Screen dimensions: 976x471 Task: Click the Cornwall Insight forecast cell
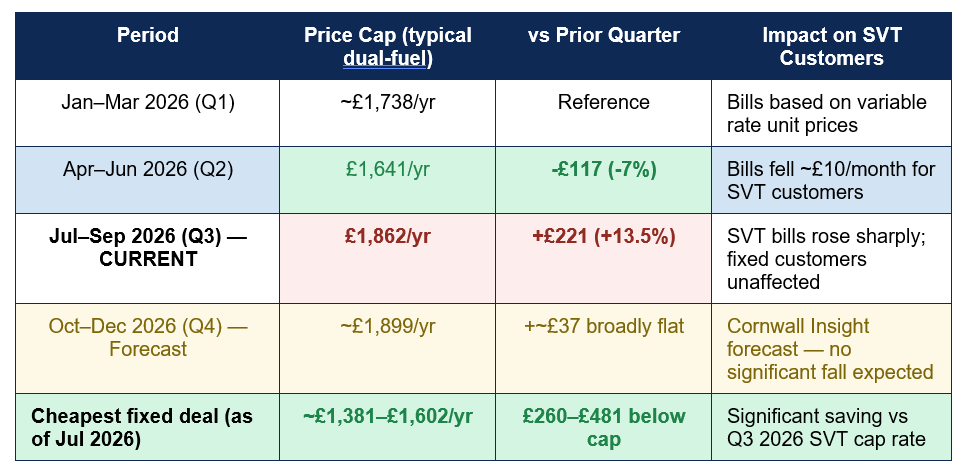click(x=831, y=348)
